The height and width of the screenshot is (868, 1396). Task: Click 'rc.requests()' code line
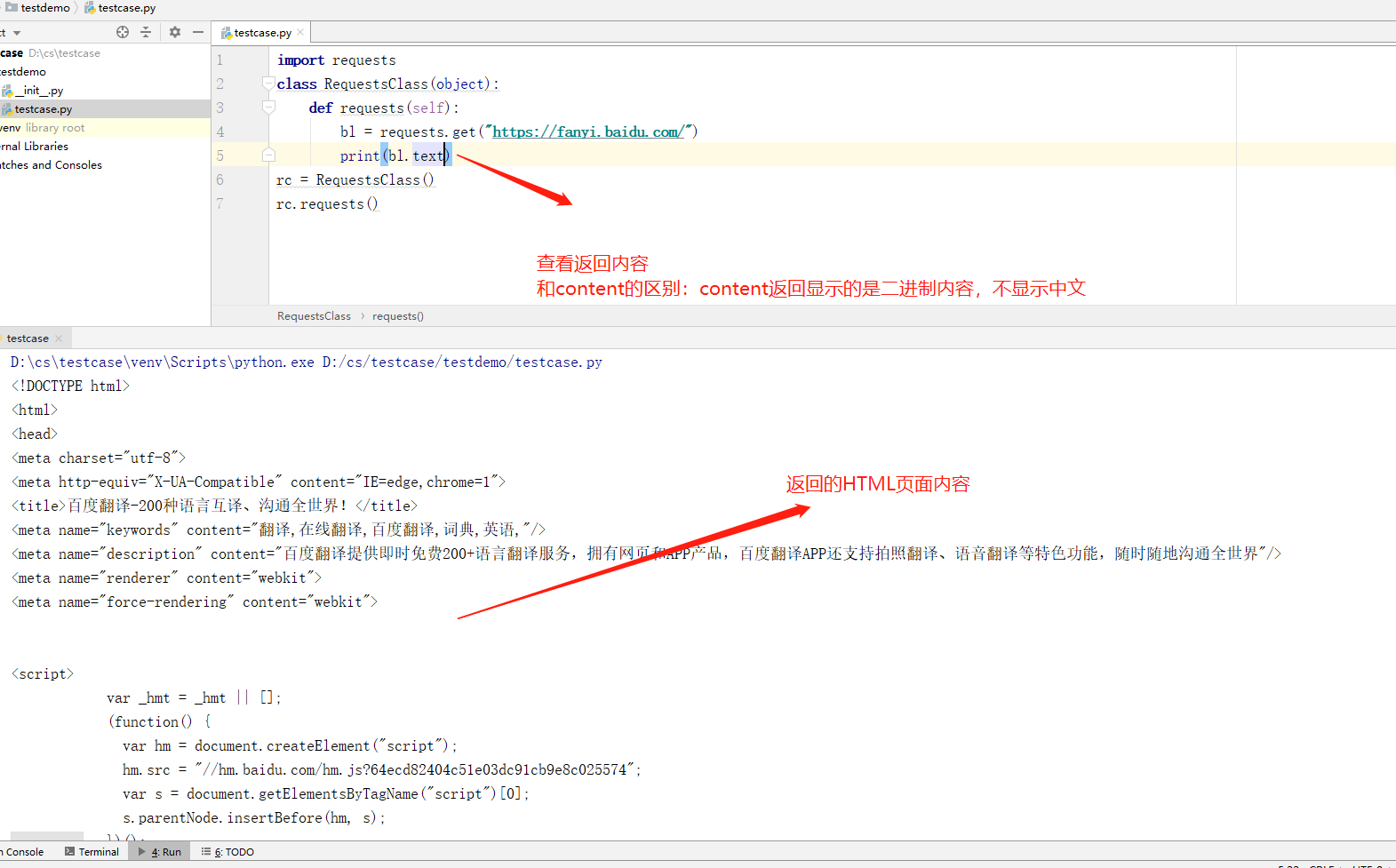point(327,204)
